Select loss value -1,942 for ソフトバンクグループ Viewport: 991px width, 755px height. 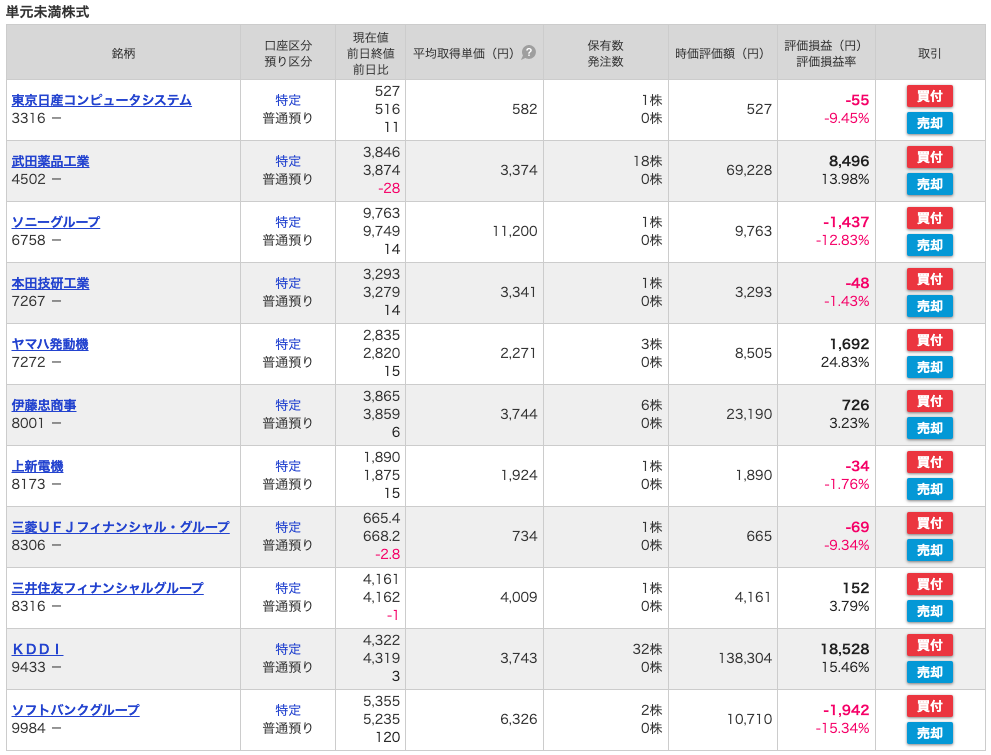tap(846, 710)
